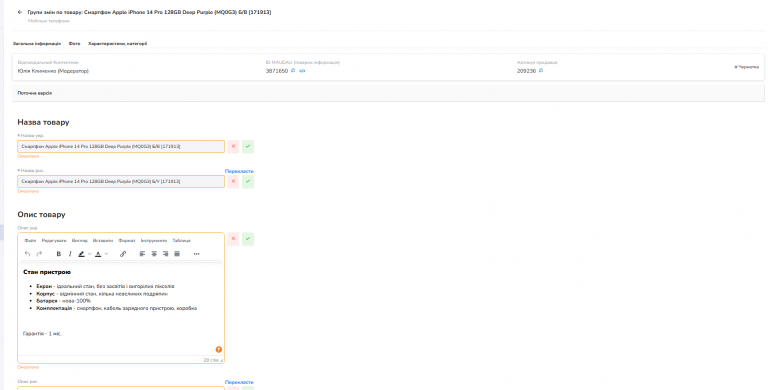
Task: Center align text in editor
Action: click(x=154, y=254)
